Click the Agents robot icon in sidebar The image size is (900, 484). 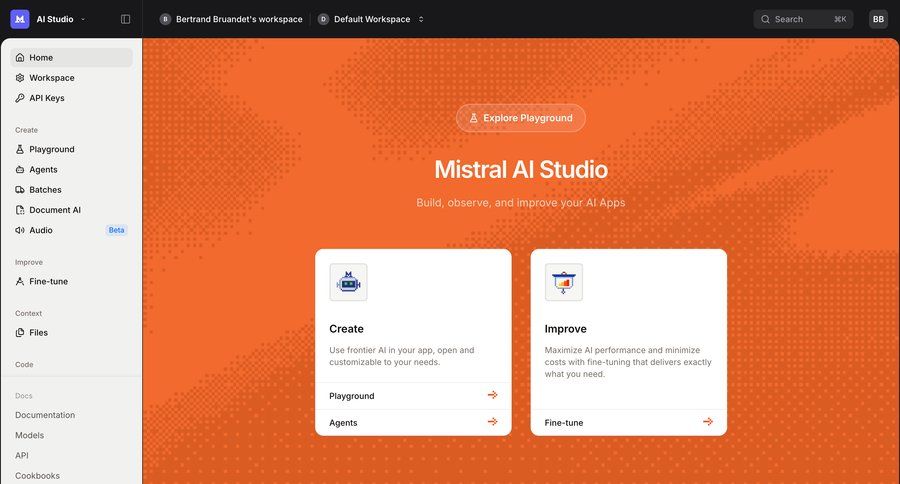20,169
